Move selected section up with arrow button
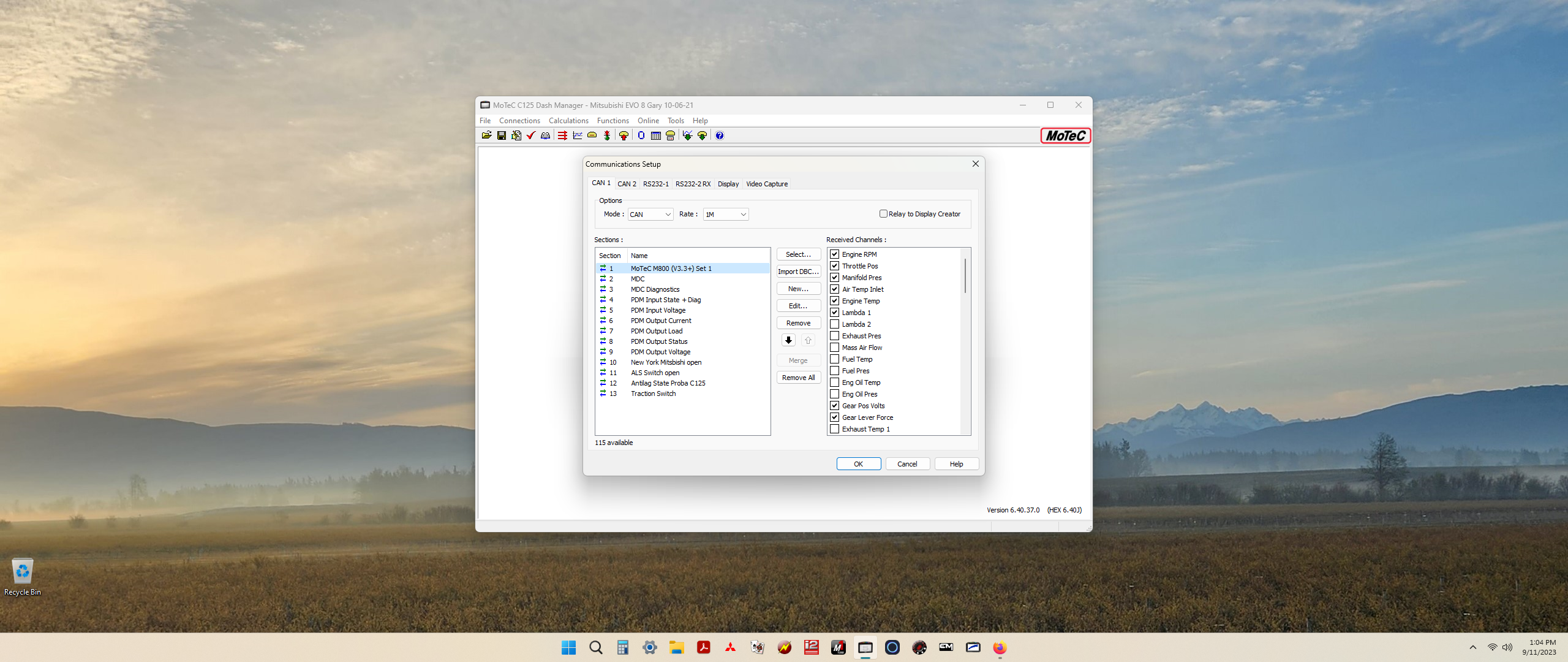Screen dimensions: 1568x662 [808, 340]
